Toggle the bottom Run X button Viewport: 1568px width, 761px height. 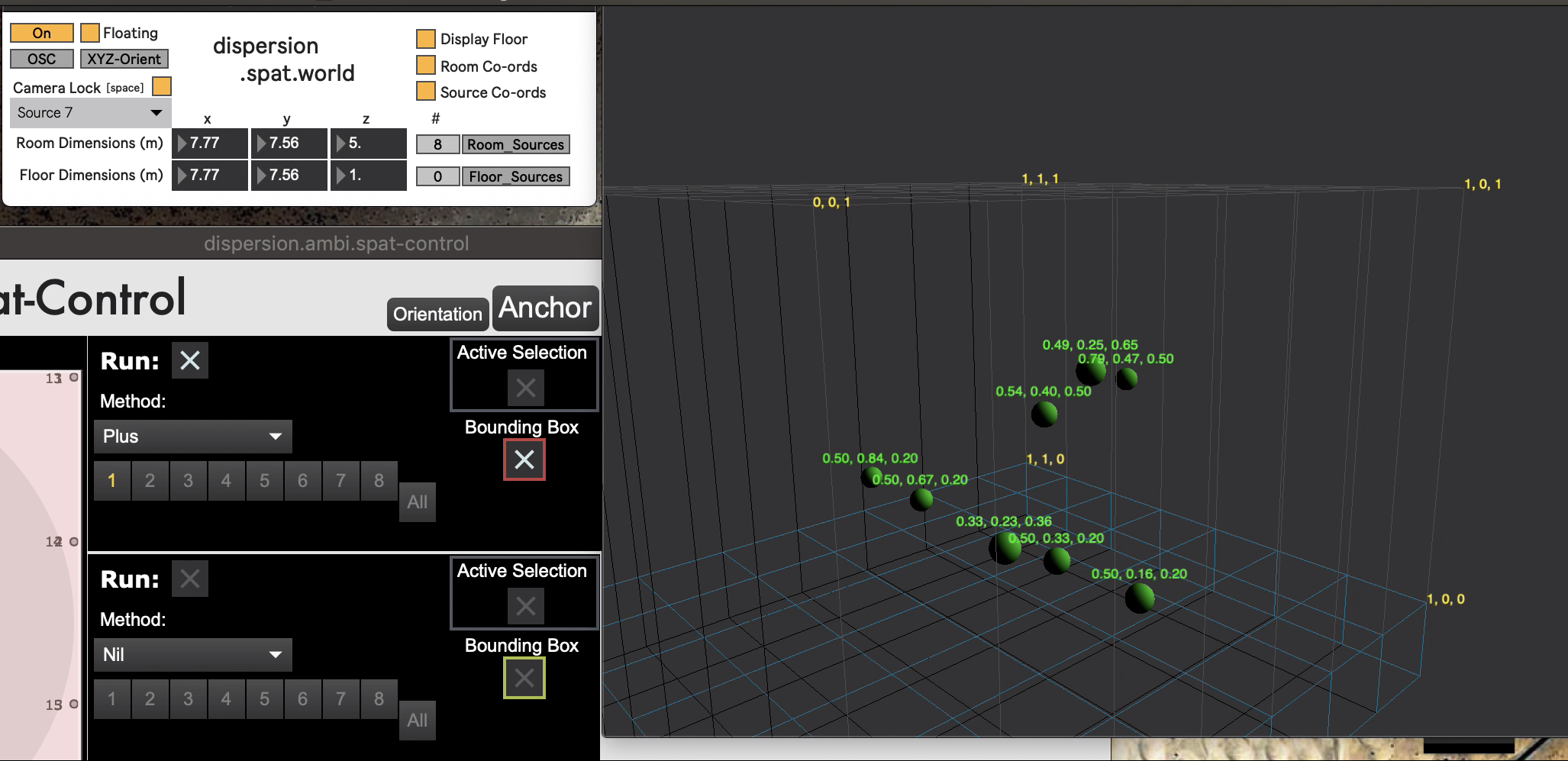click(189, 579)
